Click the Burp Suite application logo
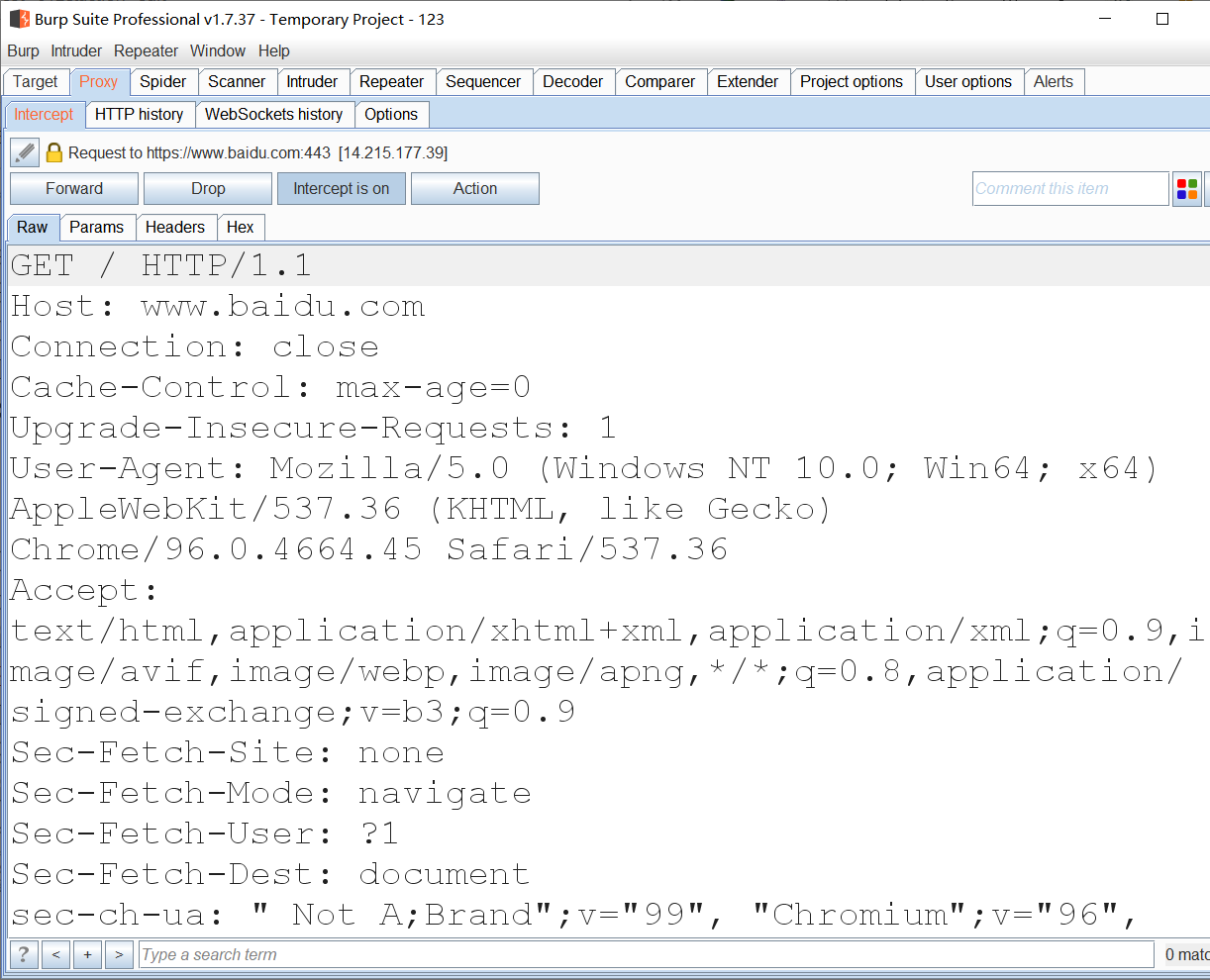 point(19,19)
